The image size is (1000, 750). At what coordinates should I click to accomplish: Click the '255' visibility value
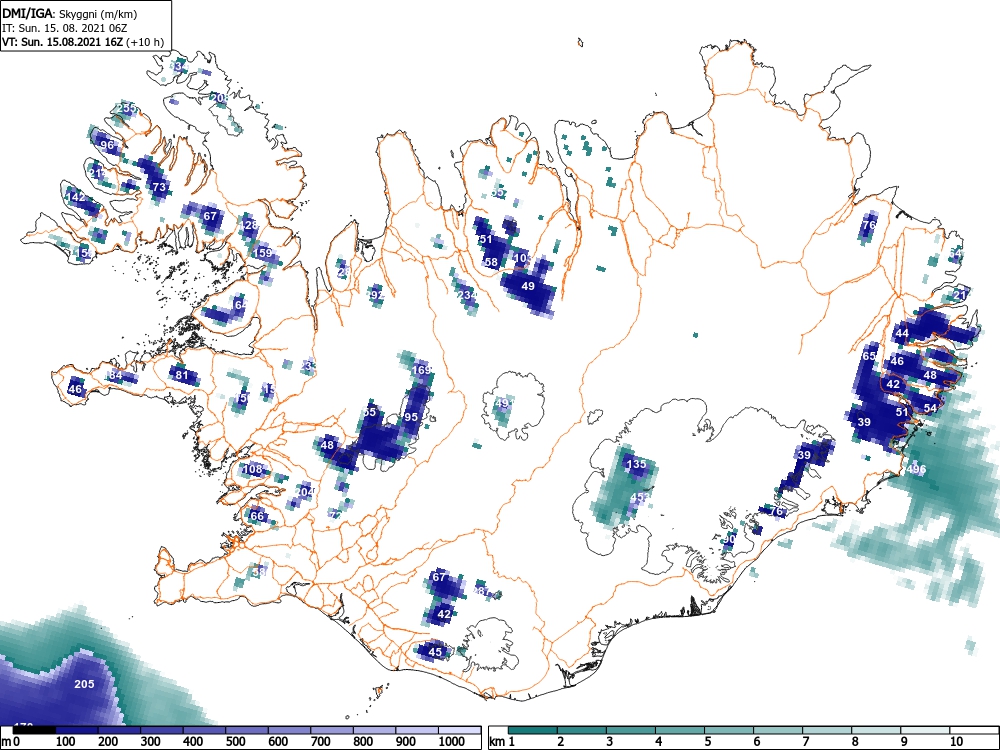click(126, 108)
